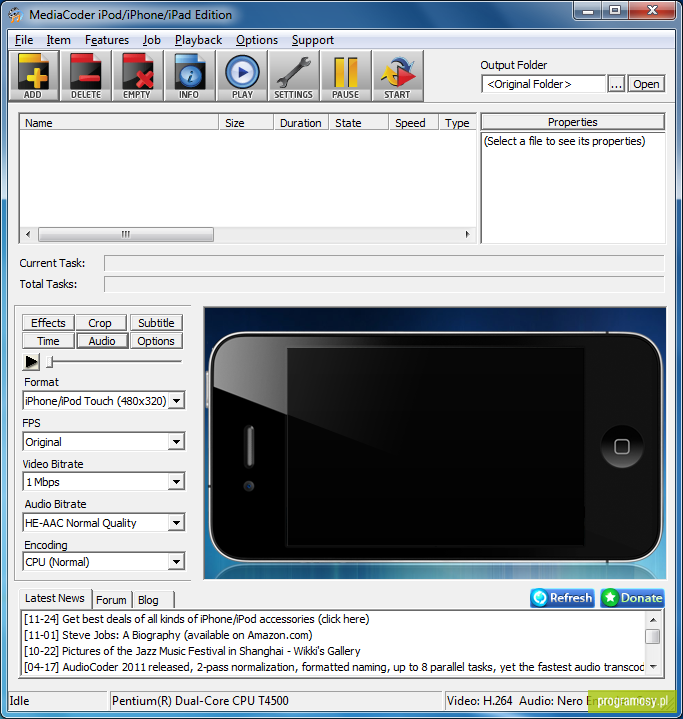Click the Output Folder path field
The height and width of the screenshot is (719, 683).
point(544,84)
